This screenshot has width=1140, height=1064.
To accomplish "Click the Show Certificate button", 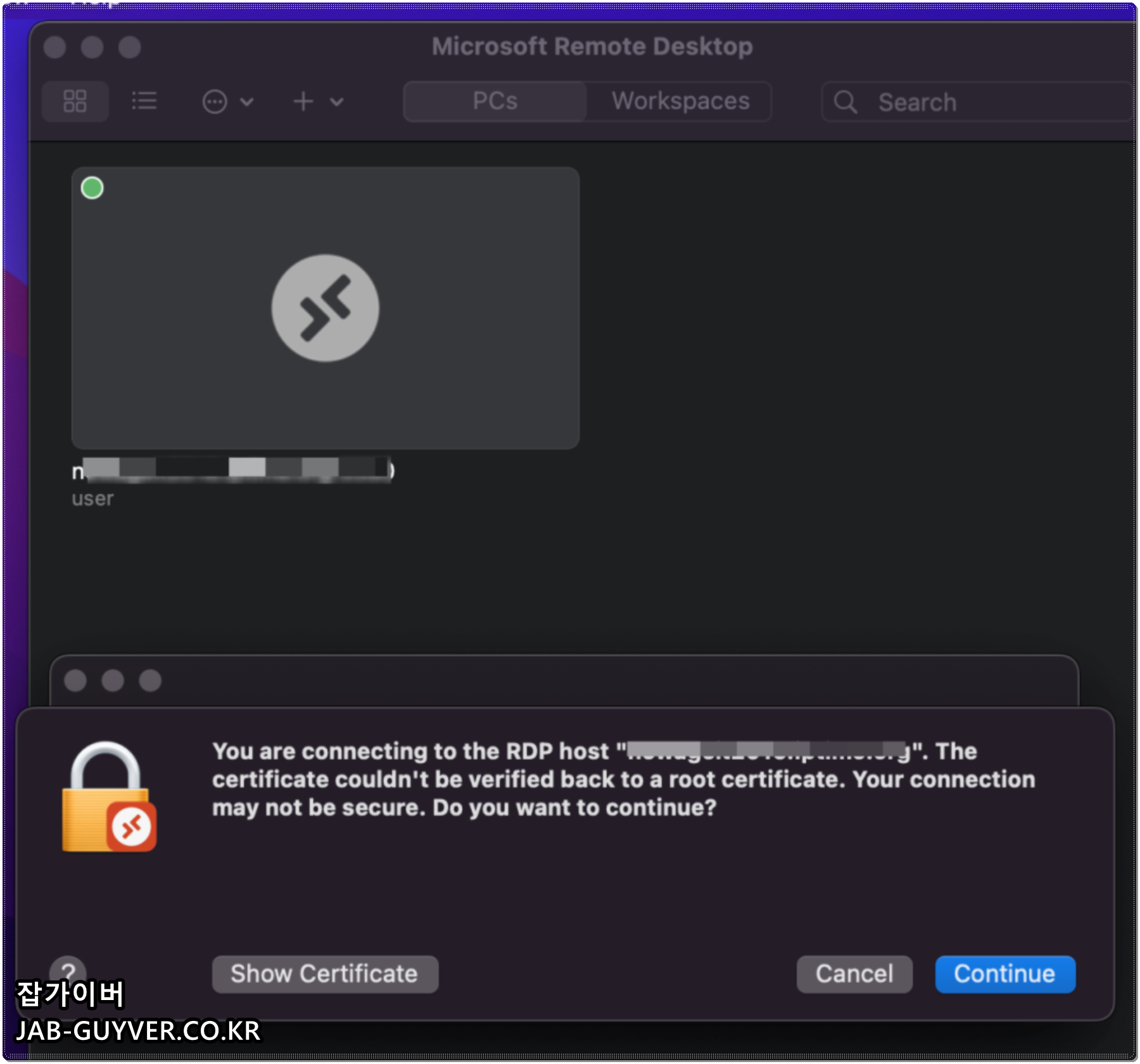I will click(324, 973).
